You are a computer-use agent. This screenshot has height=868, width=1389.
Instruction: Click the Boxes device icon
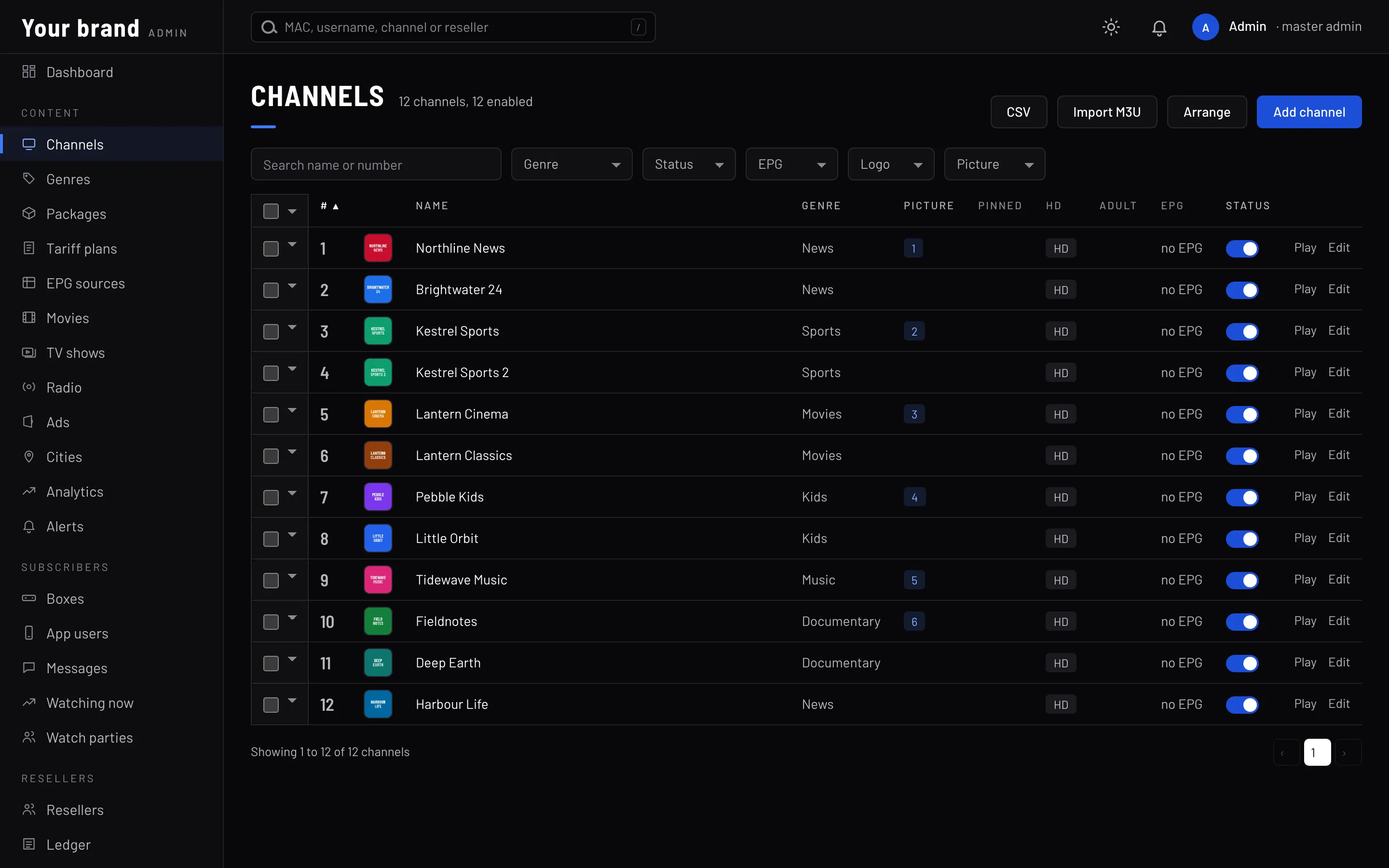click(29, 598)
